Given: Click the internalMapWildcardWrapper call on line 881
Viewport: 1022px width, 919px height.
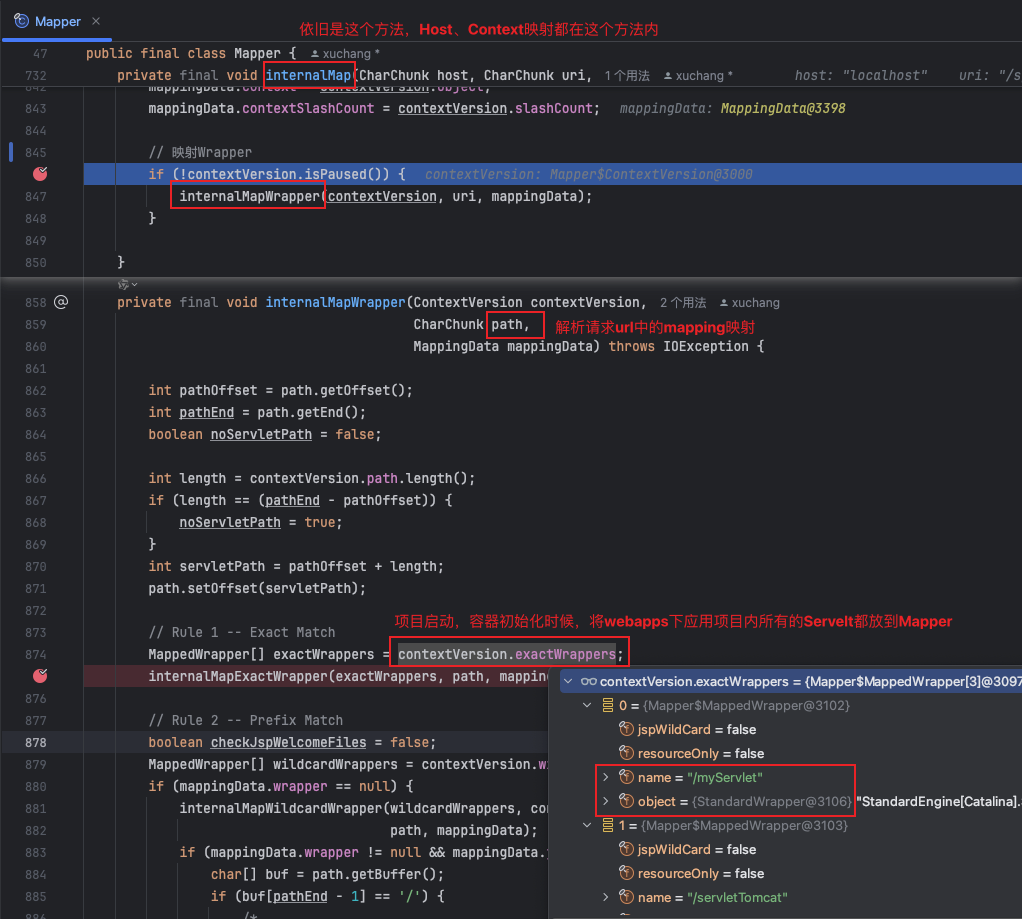Looking at the screenshot, I should point(281,808).
